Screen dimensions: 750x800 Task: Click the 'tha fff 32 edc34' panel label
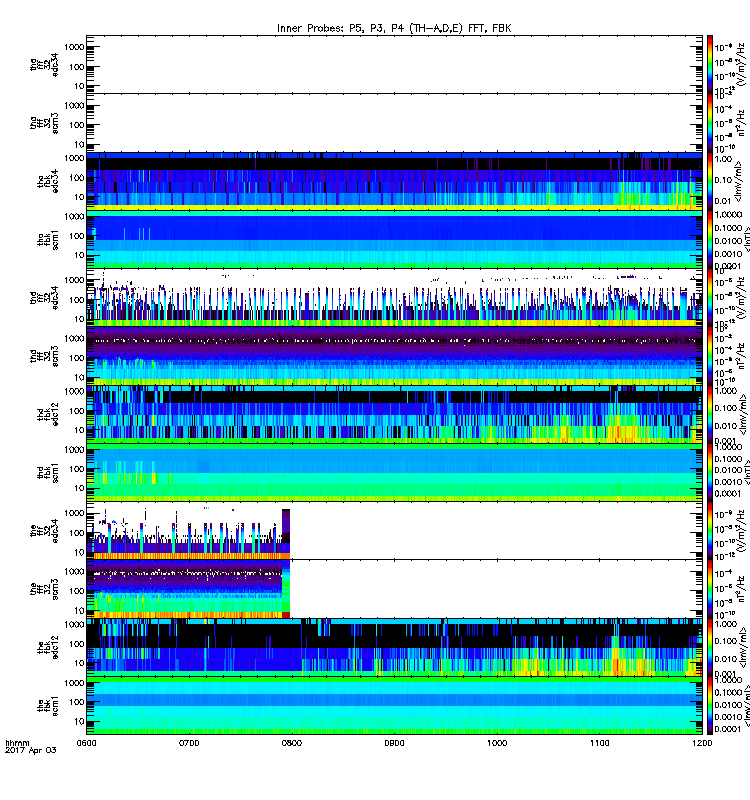point(44,64)
